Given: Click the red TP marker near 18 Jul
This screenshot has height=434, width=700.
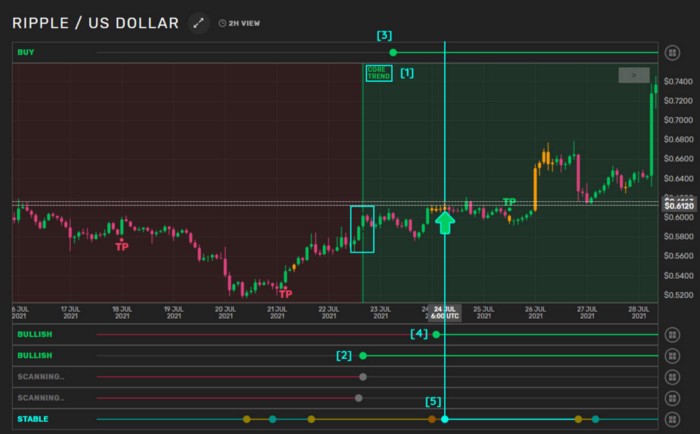Looking at the screenshot, I should pos(122,246).
